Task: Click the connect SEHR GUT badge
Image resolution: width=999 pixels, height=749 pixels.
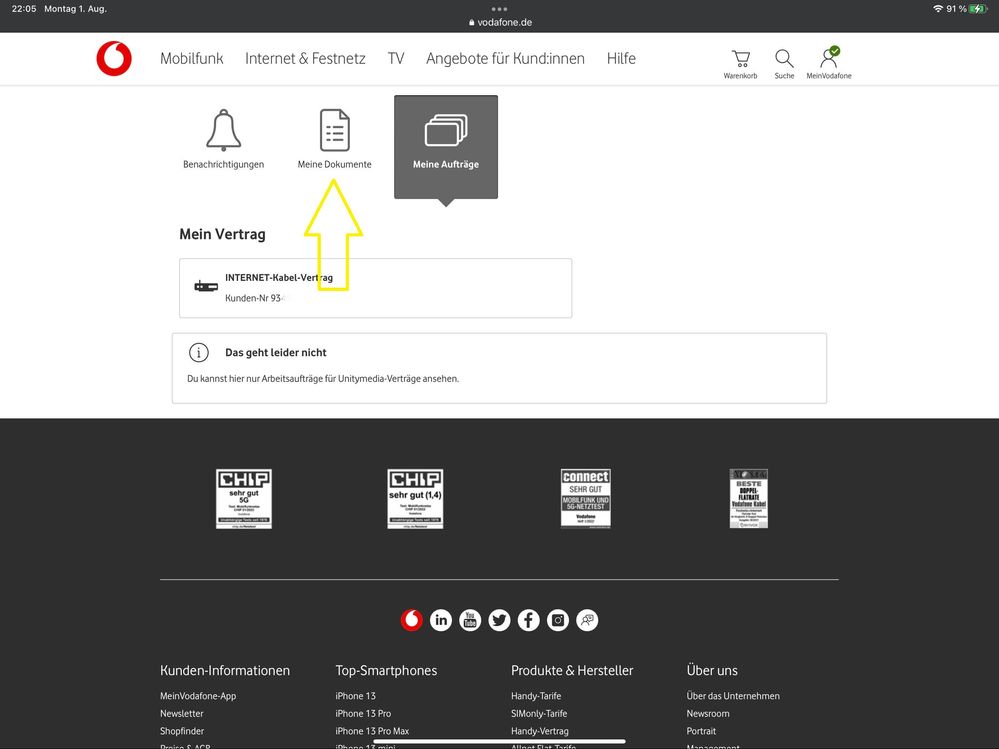Action: pos(586,499)
